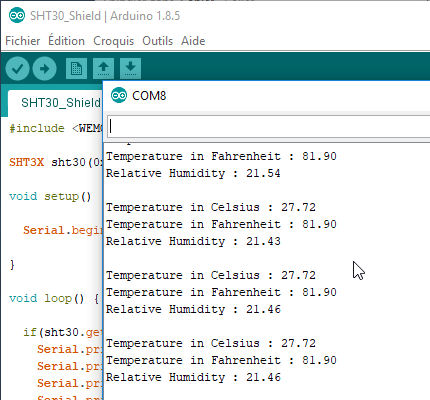The image size is (430, 400).
Task: Click 'Temperature in Fahrenheit : 81.90' above humidity 21.54
Action: tap(221, 156)
